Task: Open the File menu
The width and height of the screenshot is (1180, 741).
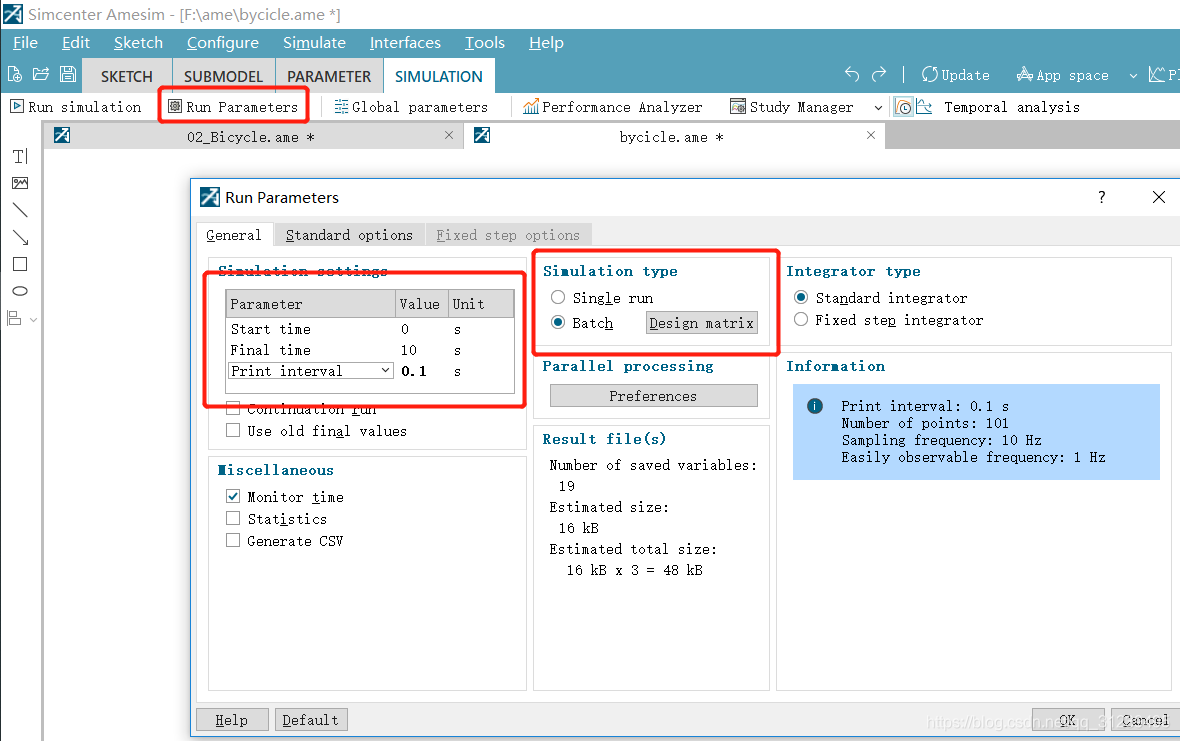Action: [26, 43]
